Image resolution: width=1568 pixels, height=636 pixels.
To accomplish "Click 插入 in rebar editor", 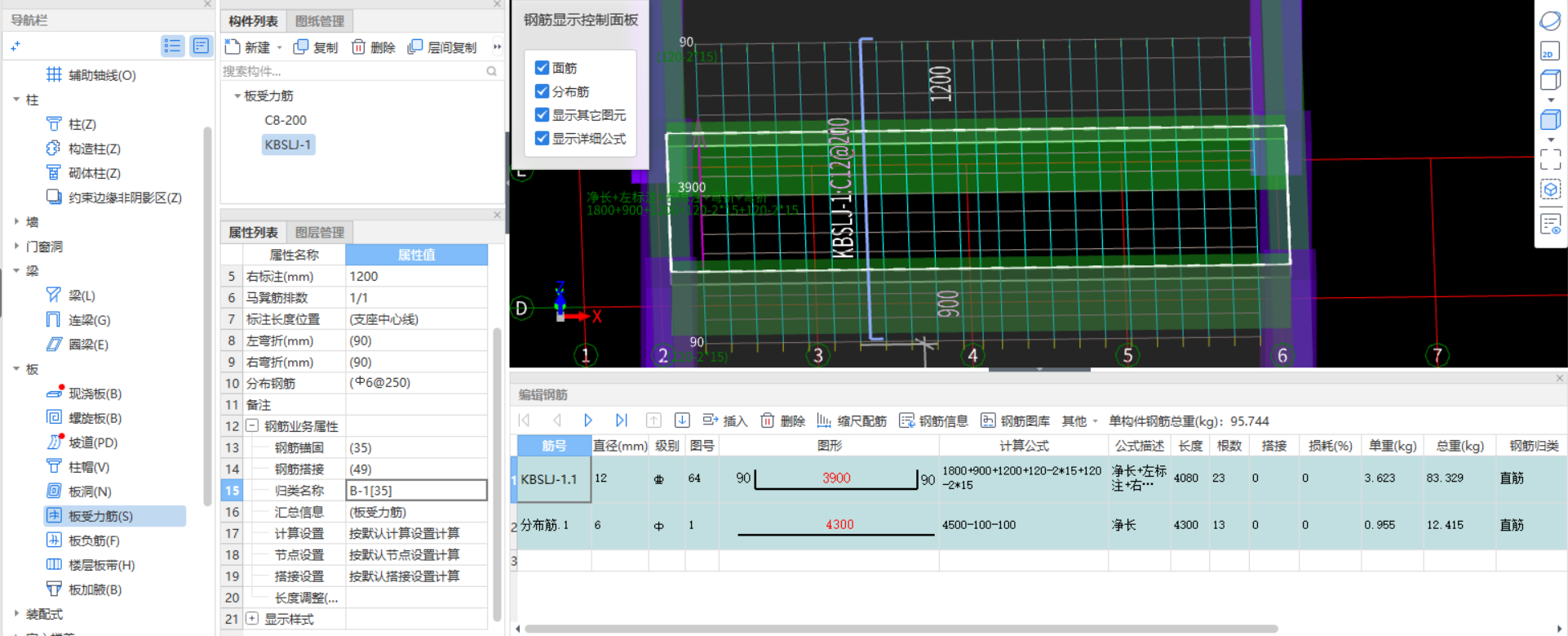I will coord(725,421).
